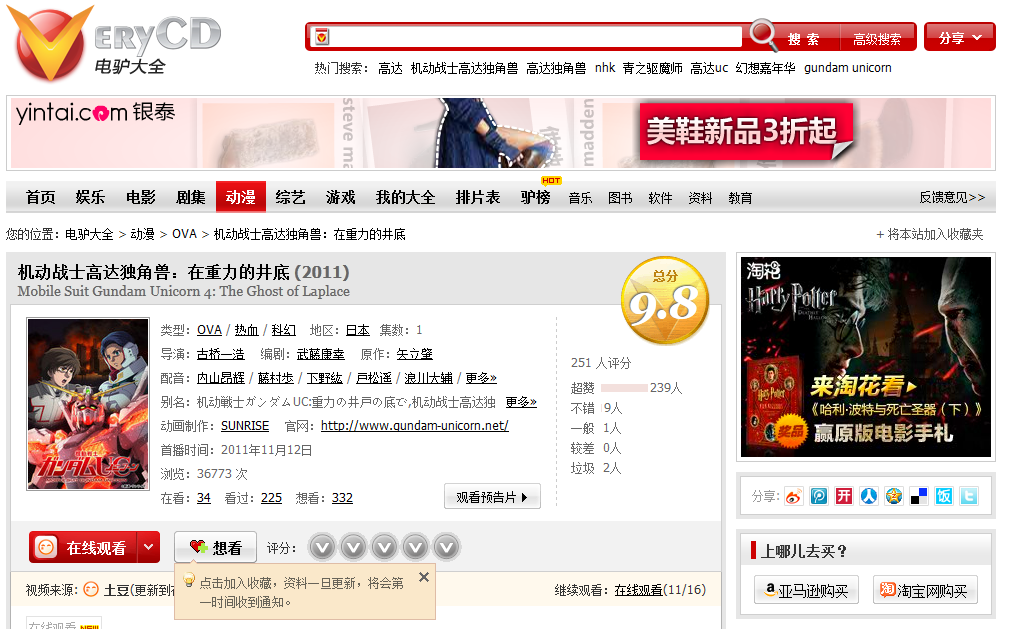1009x629 pixels.
Task: Share to Delicious icon
Action: (919, 496)
